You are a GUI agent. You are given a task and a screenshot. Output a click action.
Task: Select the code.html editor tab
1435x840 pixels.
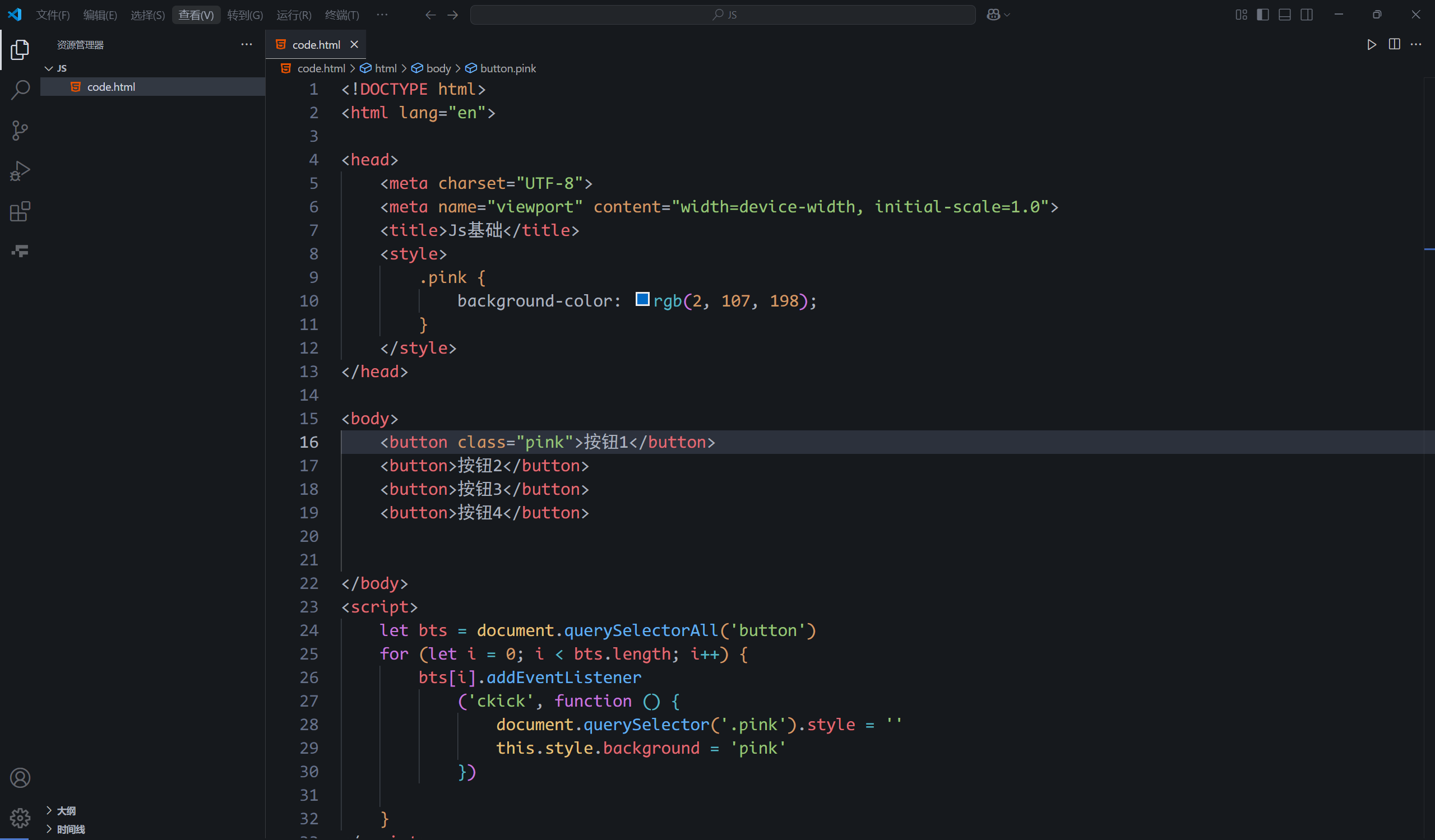click(x=316, y=44)
